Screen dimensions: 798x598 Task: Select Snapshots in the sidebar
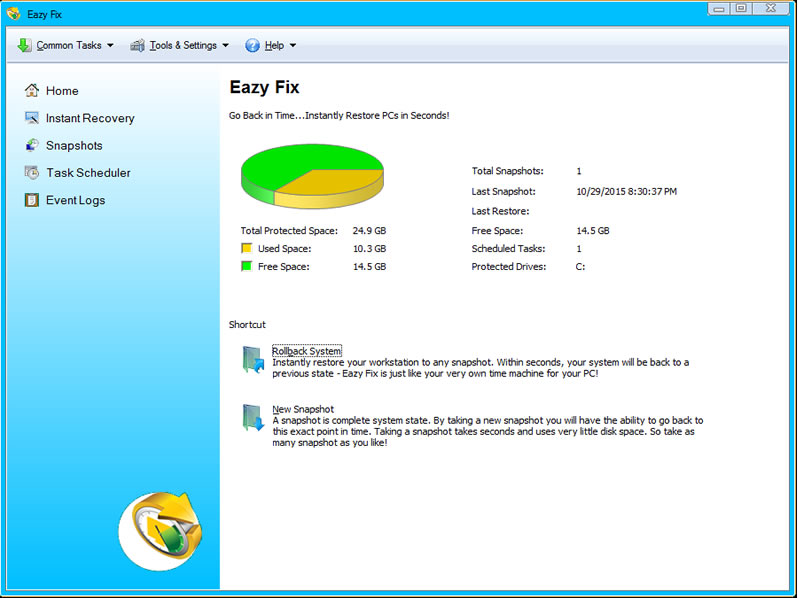[x=74, y=146]
